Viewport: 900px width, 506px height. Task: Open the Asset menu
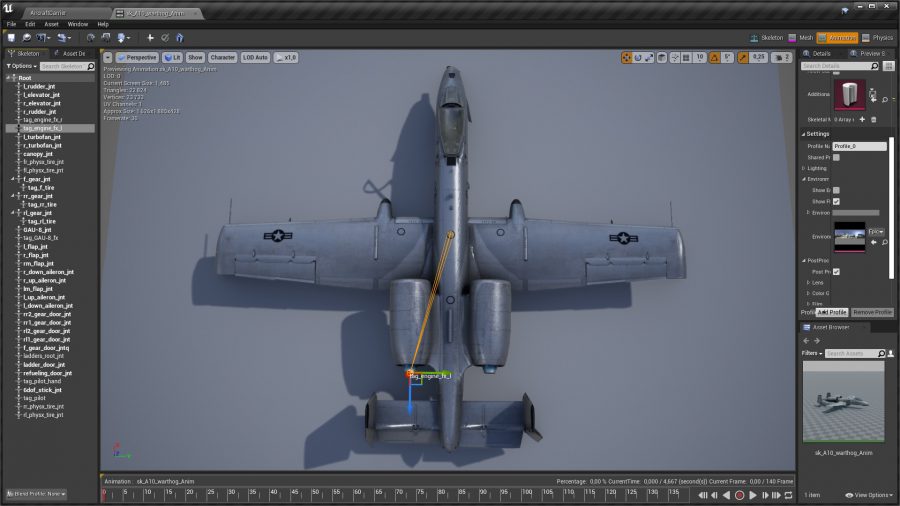[52, 24]
